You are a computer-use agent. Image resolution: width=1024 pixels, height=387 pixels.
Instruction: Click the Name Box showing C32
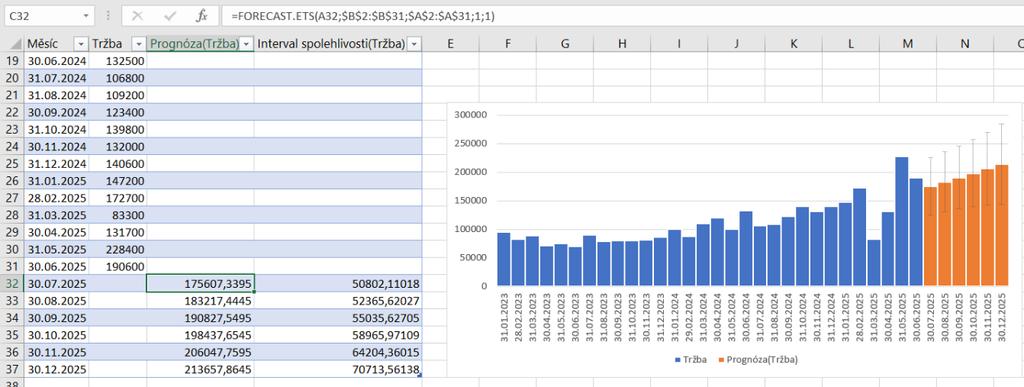click(x=49, y=16)
